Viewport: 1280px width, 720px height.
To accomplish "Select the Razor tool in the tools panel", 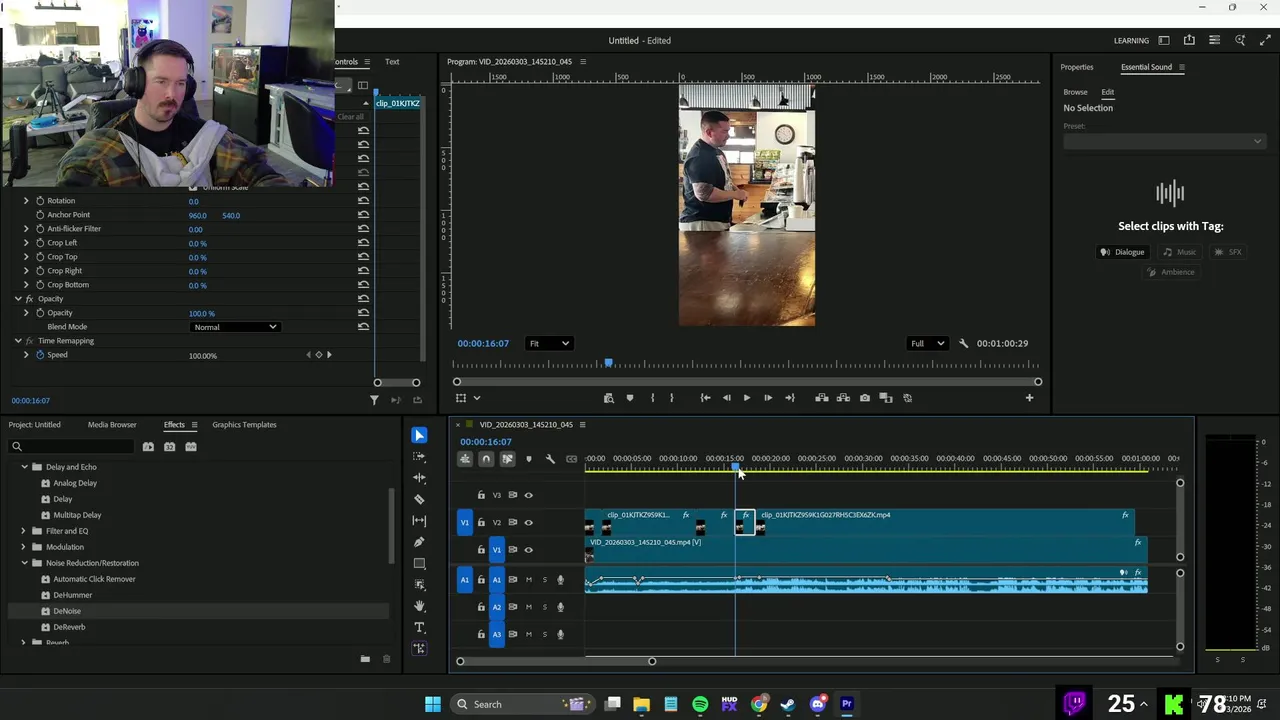I will click(x=419, y=499).
